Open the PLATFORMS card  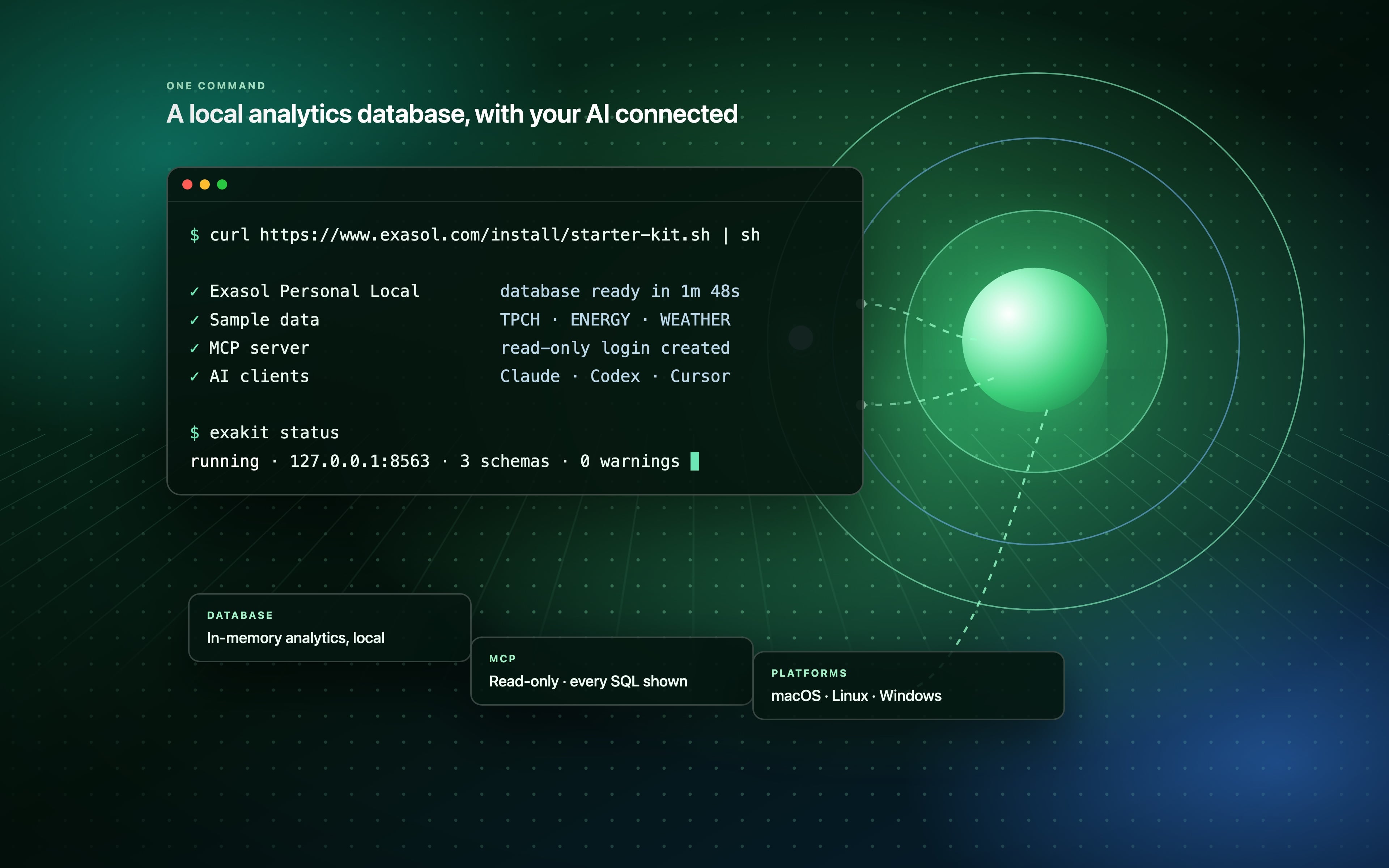(908, 685)
